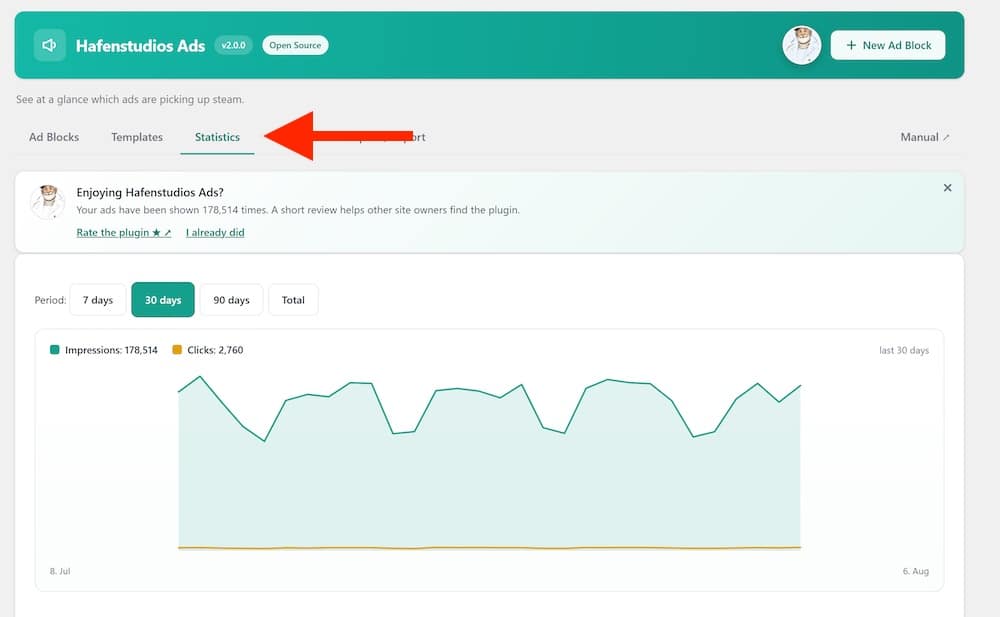Click the I already did link

215,232
